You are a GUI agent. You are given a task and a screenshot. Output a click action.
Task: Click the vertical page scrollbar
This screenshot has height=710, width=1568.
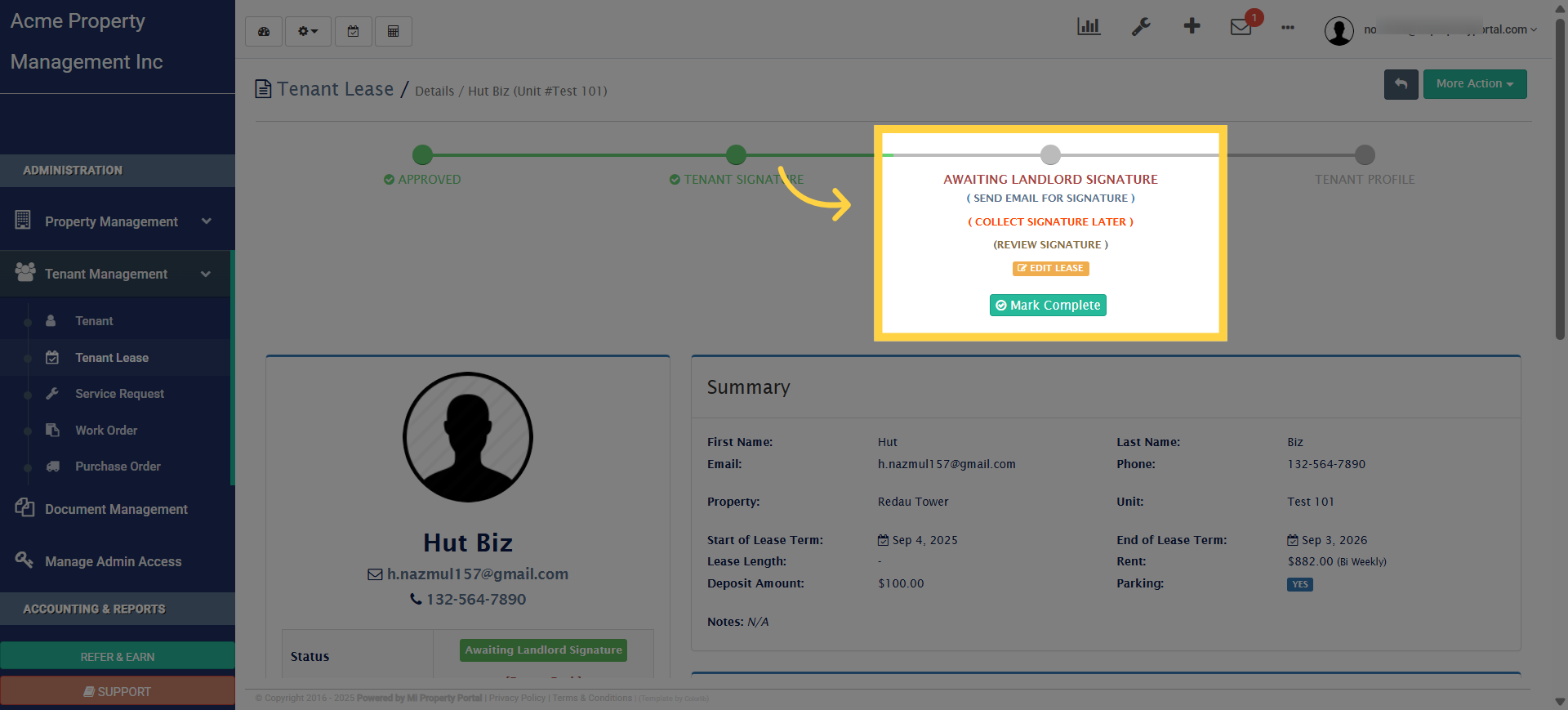[x=1560, y=177]
